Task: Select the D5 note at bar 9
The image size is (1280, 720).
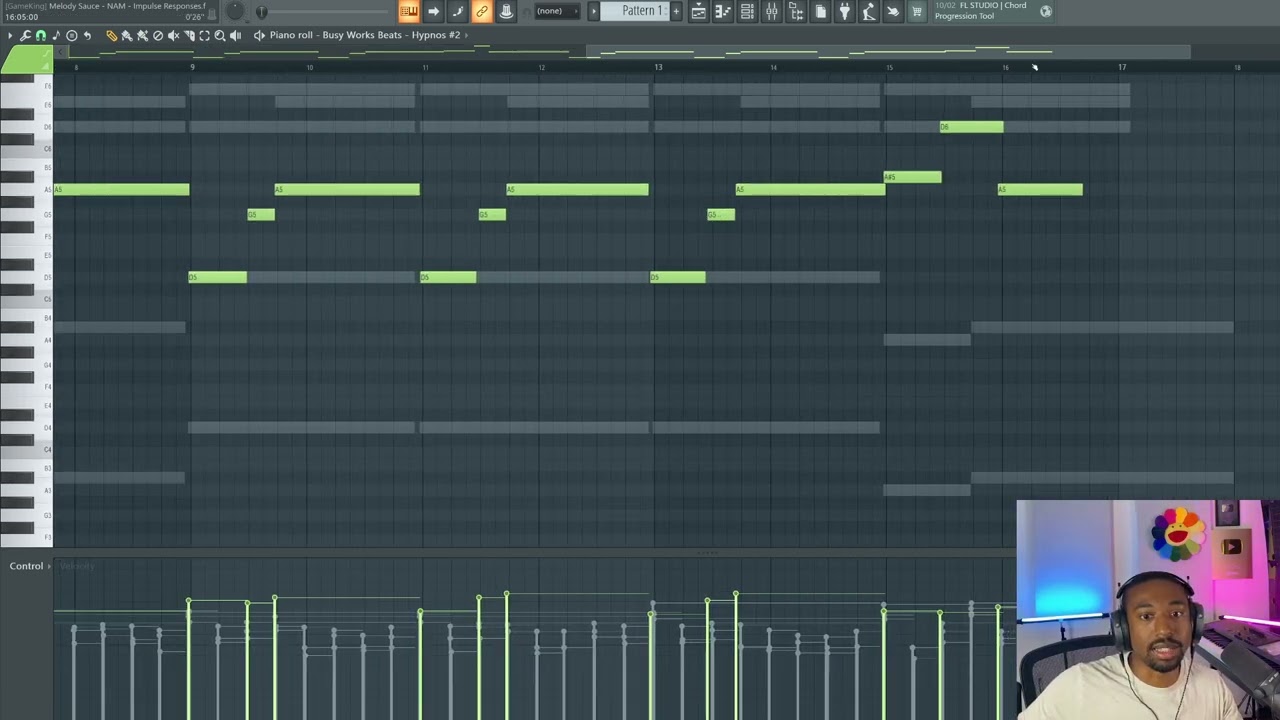Action: 217,277
